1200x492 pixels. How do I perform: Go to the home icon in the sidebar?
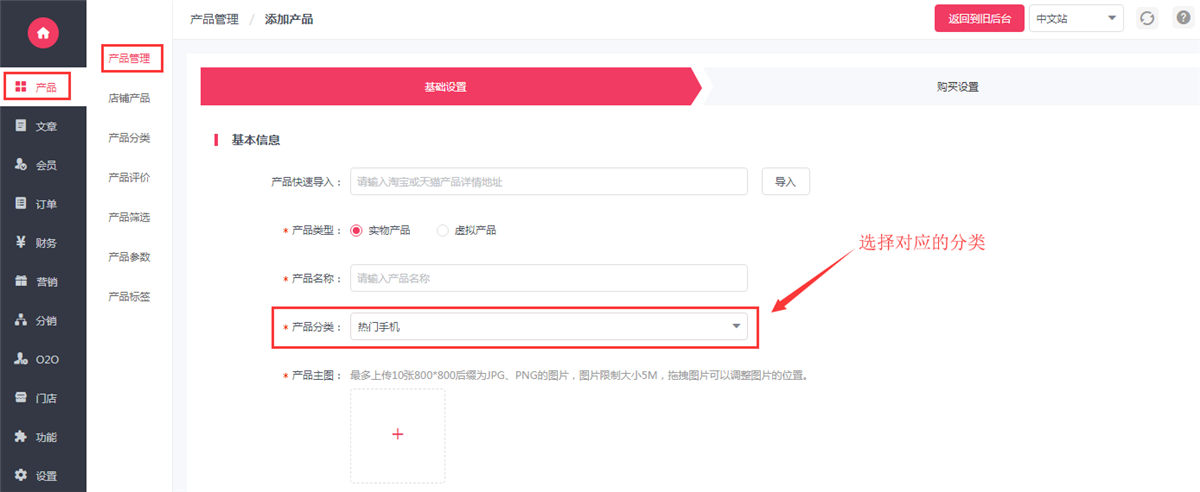[x=42, y=33]
